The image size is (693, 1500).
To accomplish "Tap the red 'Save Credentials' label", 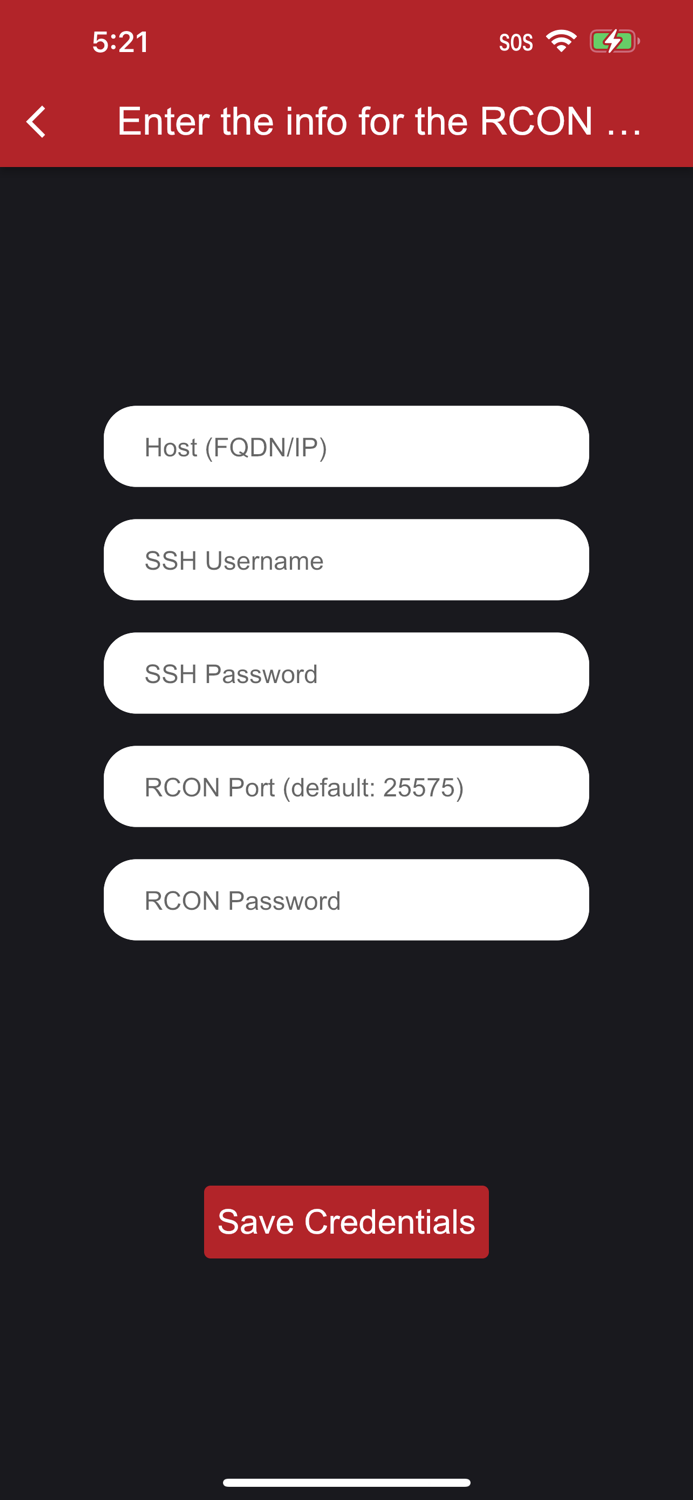I will pyautogui.click(x=346, y=1222).
